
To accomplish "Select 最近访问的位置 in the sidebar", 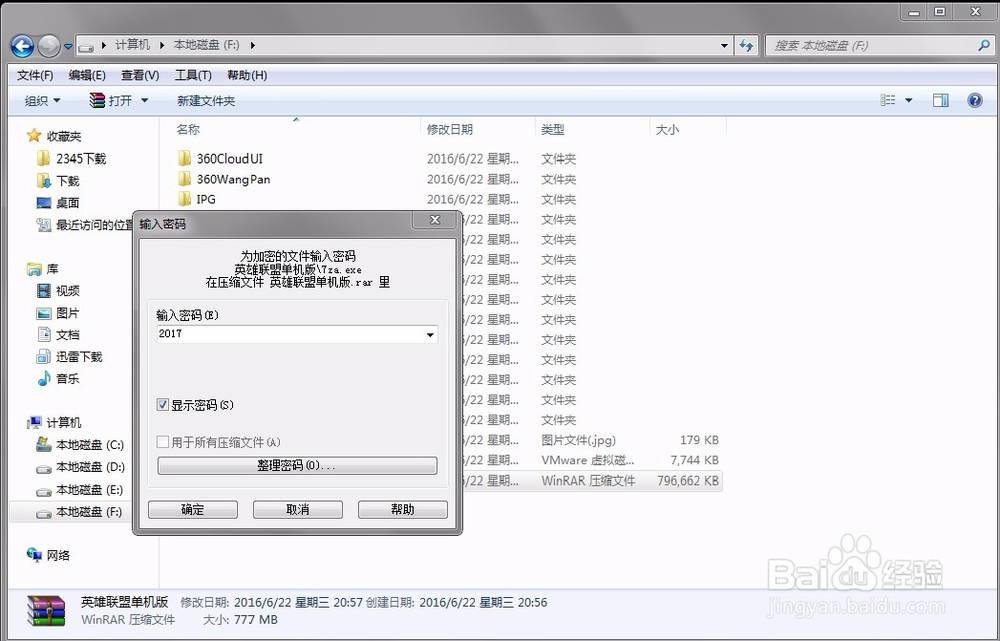I will pyautogui.click(x=85, y=225).
